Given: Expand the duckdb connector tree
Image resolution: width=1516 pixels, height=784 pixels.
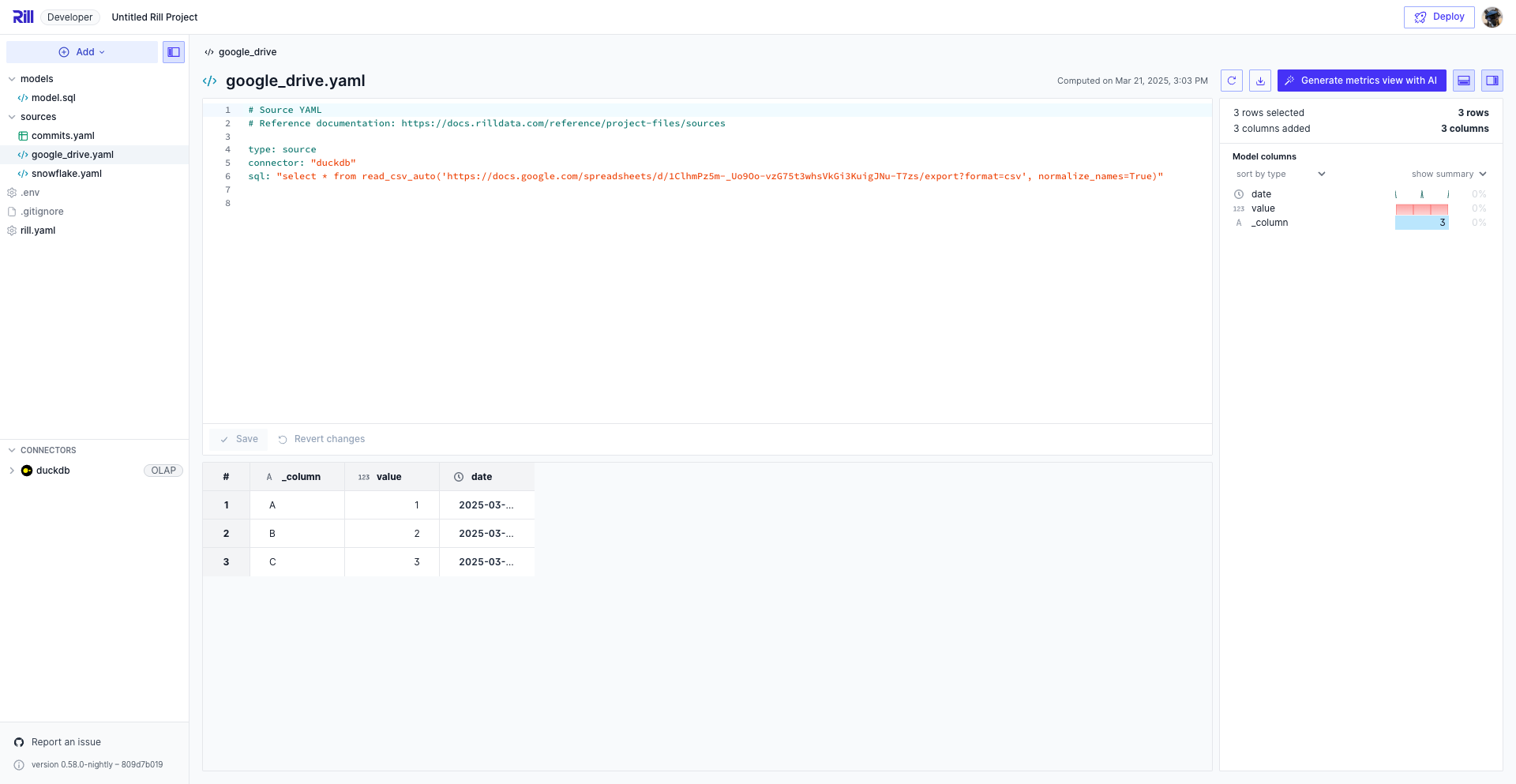Looking at the screenshot, I should click(x=12, y=471).
